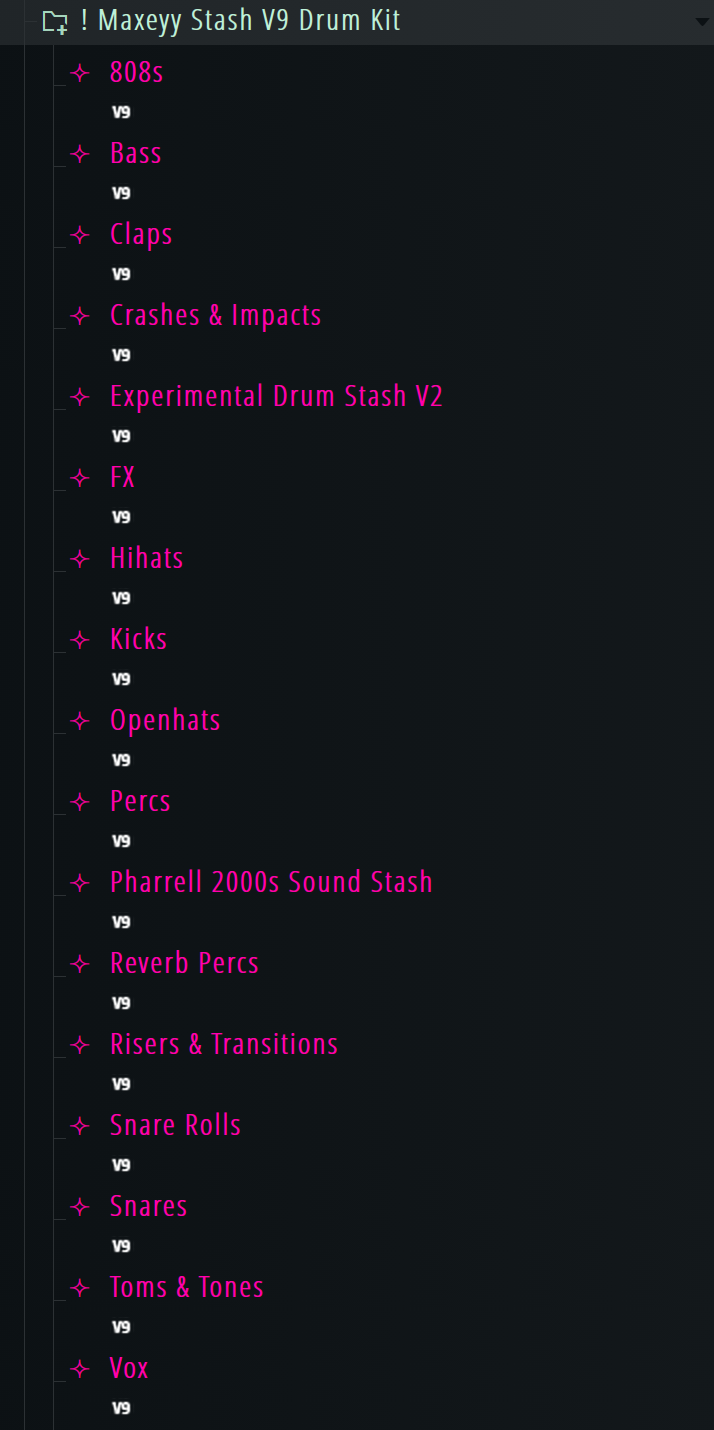The image size is (714, 1430).
Task: Open the Risers & Transitions folder
Action: (224, 1045)
